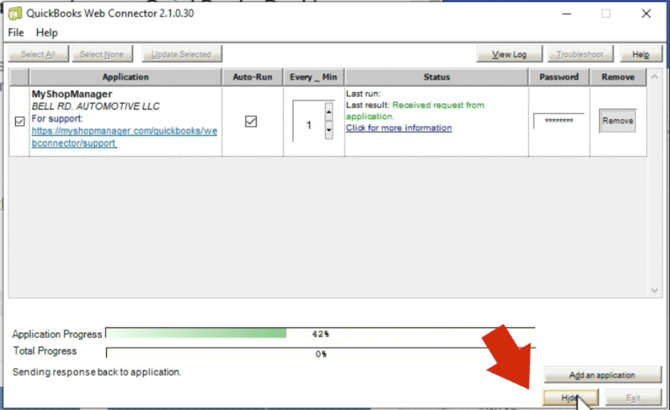This screenshot has width=670, height=410.
Task: Click the MyShopManager password field
Action: tap(558, 121)
